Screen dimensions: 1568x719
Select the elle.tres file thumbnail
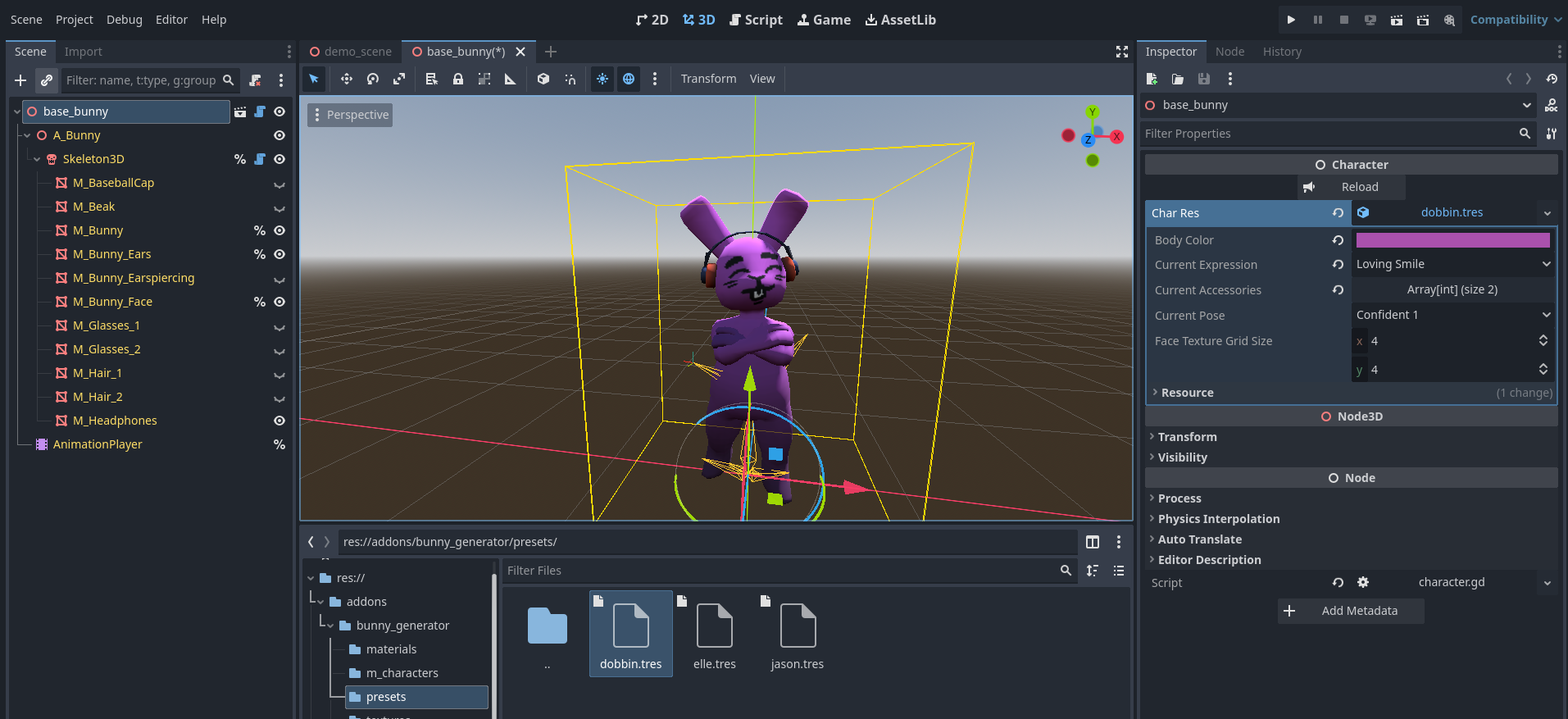[x=715, y=634]
